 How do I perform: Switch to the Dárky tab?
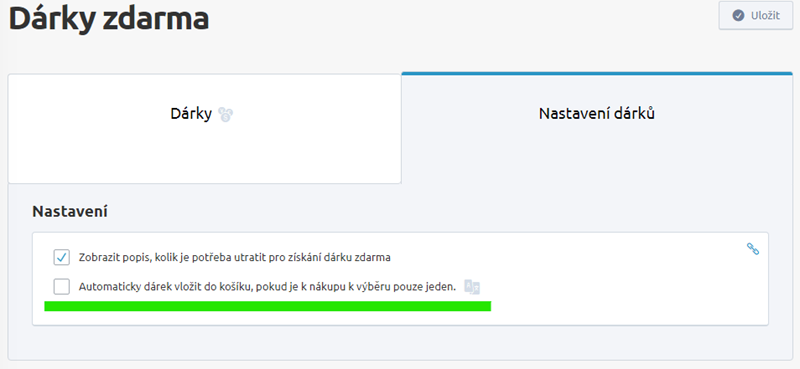click(x=205, y=129)
